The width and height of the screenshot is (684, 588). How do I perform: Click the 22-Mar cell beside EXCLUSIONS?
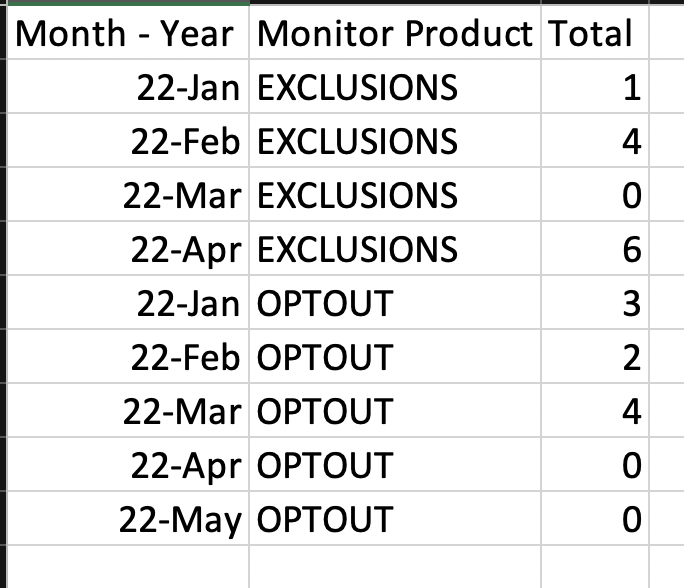[128, 195]
